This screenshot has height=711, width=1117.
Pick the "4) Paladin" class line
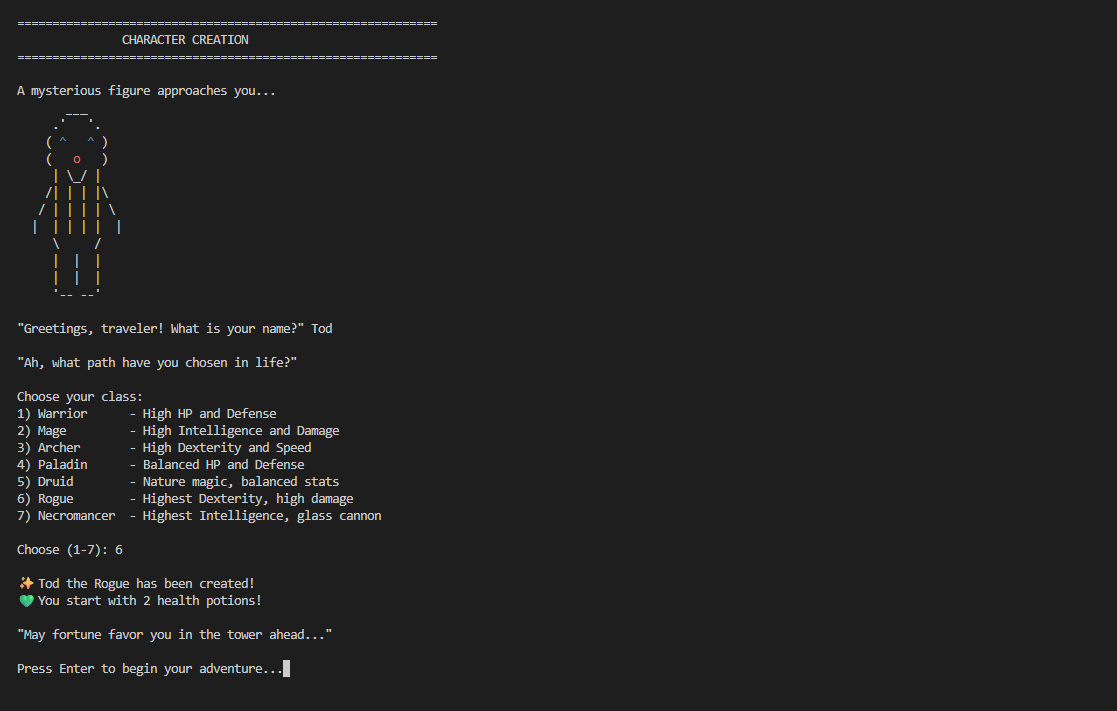pyautogui.click(x=52, y=465)
